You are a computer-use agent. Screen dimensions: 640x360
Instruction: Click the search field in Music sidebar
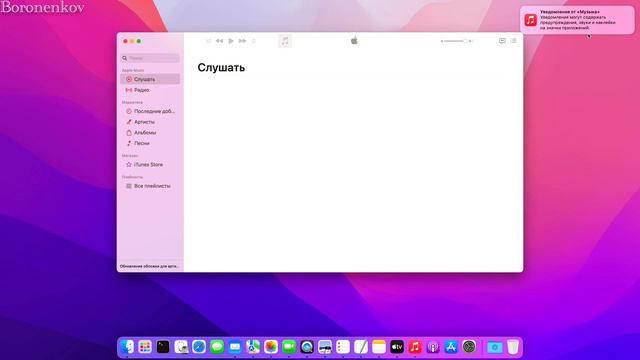[x=150, y=58]
